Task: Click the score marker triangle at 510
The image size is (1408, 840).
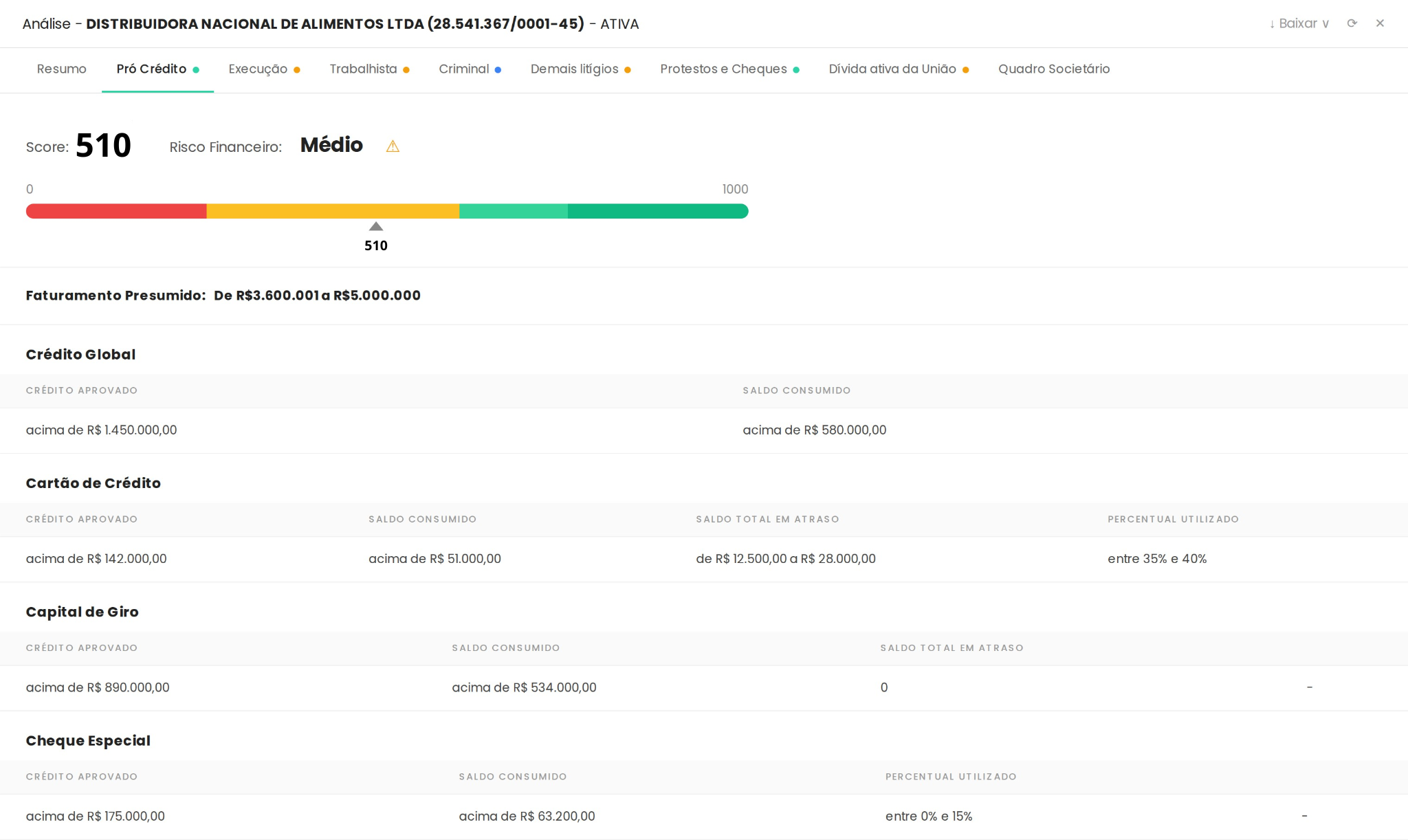Action: coord(376,227)
